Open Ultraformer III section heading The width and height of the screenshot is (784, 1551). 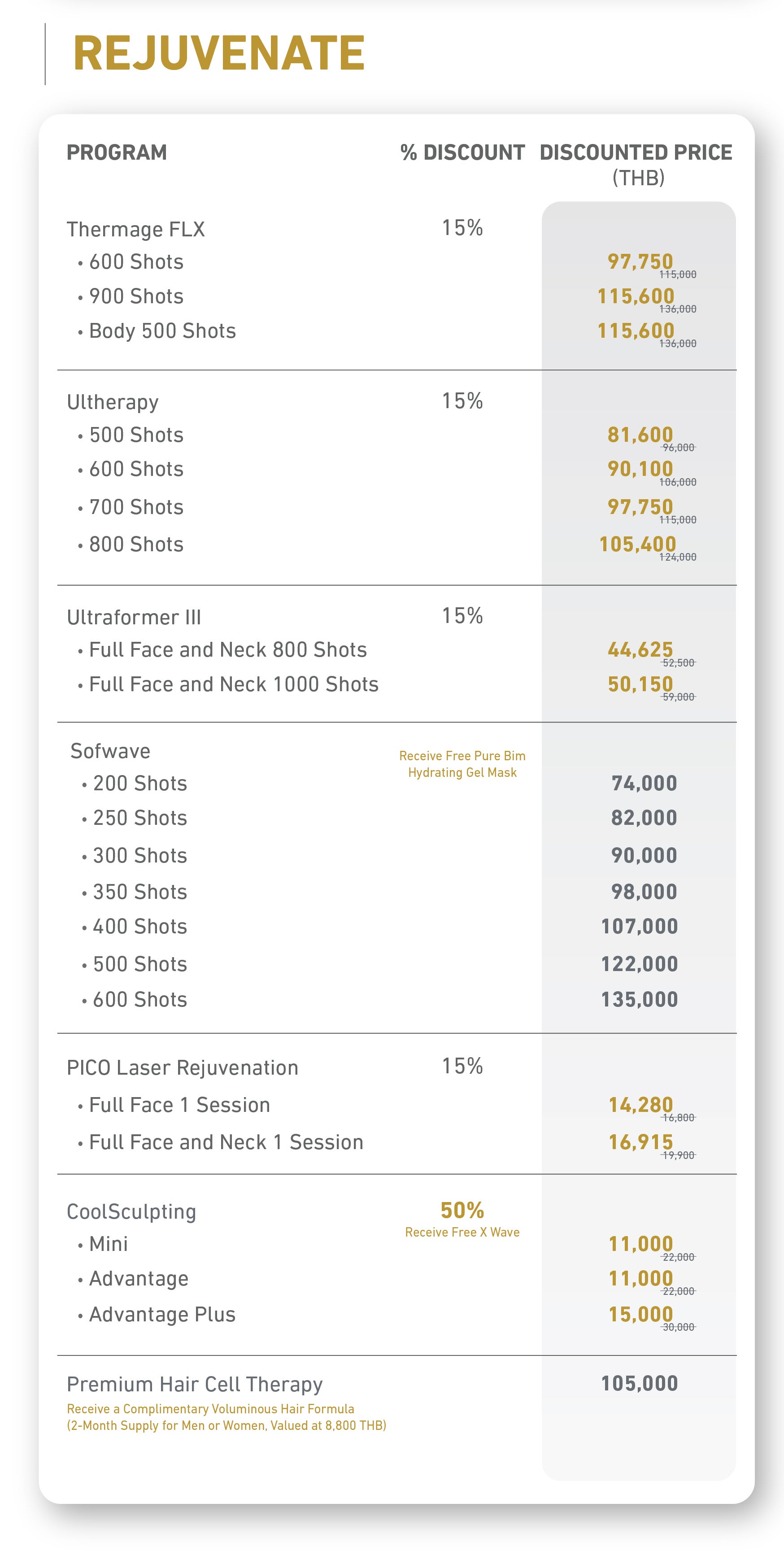[x=134, y=617]
